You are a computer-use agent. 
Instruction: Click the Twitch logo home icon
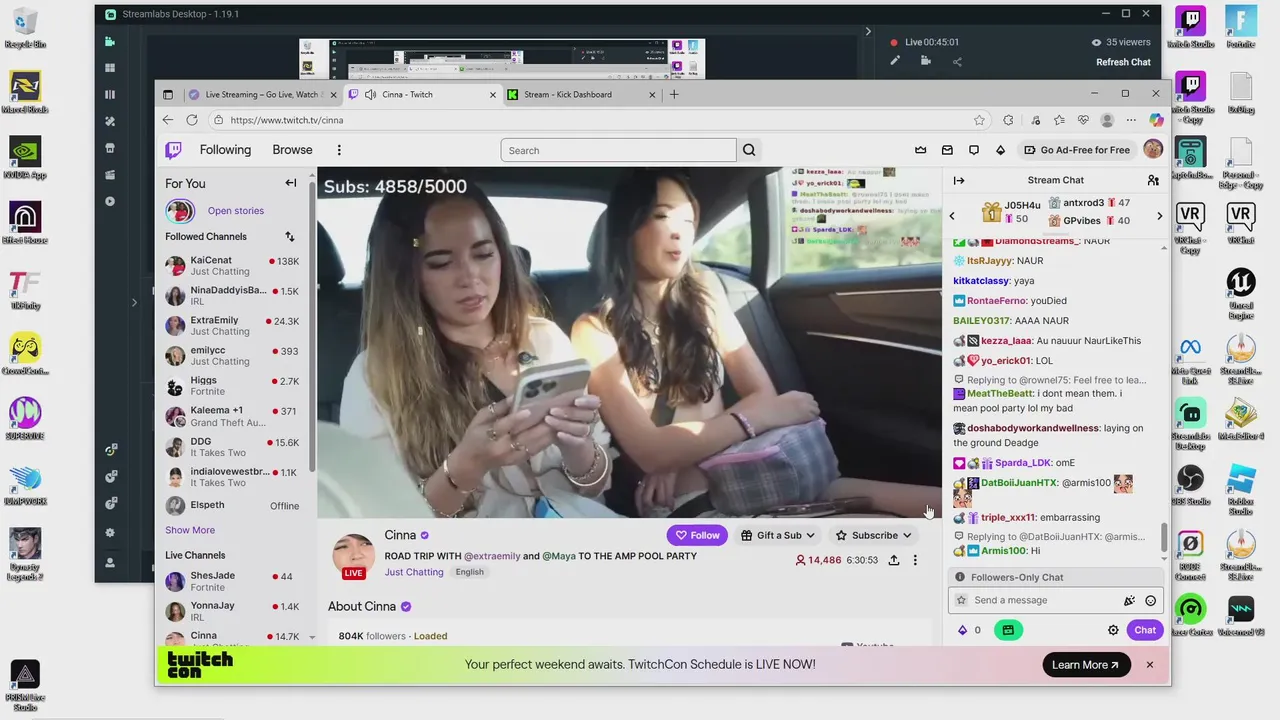173,150
